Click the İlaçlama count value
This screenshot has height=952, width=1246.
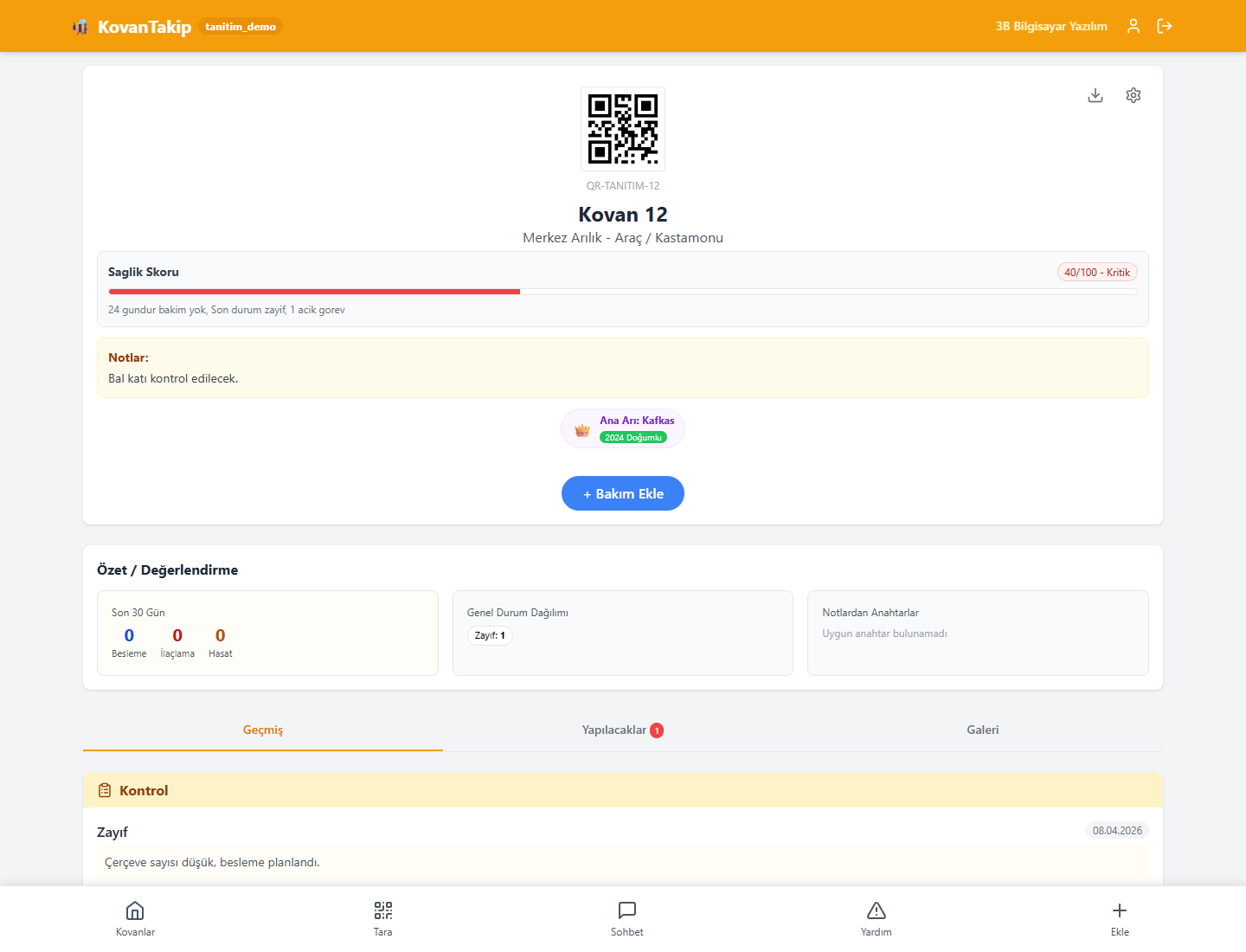[x=177, y=635]
